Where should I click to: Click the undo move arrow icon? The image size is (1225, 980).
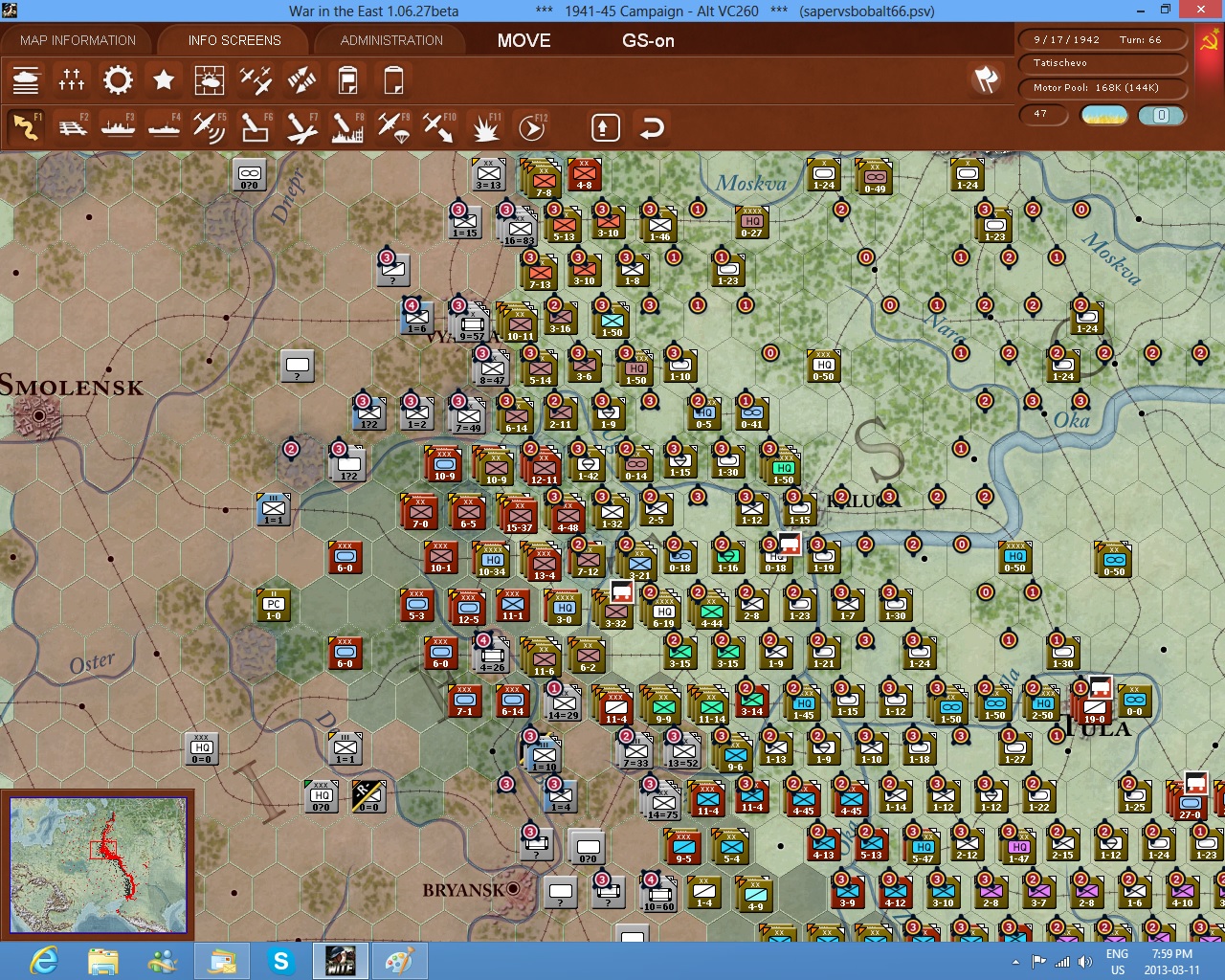tap(652, 127)
